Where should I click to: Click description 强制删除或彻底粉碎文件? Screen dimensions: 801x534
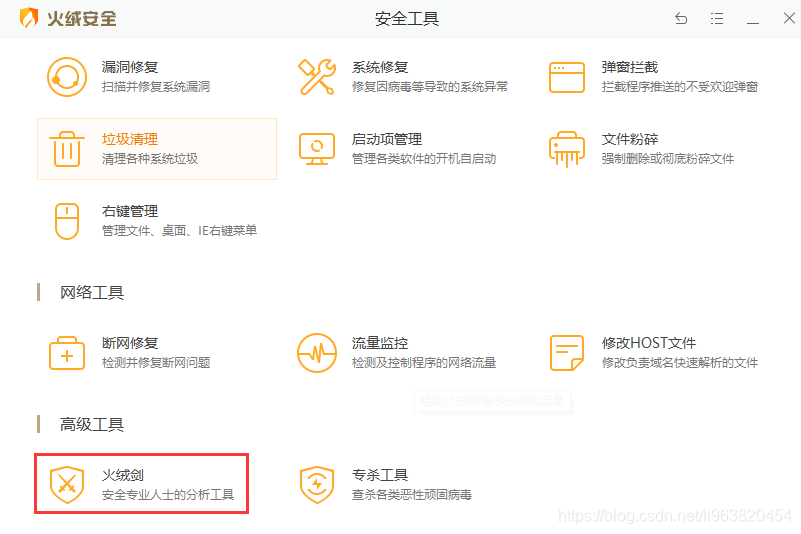(667, 159)
